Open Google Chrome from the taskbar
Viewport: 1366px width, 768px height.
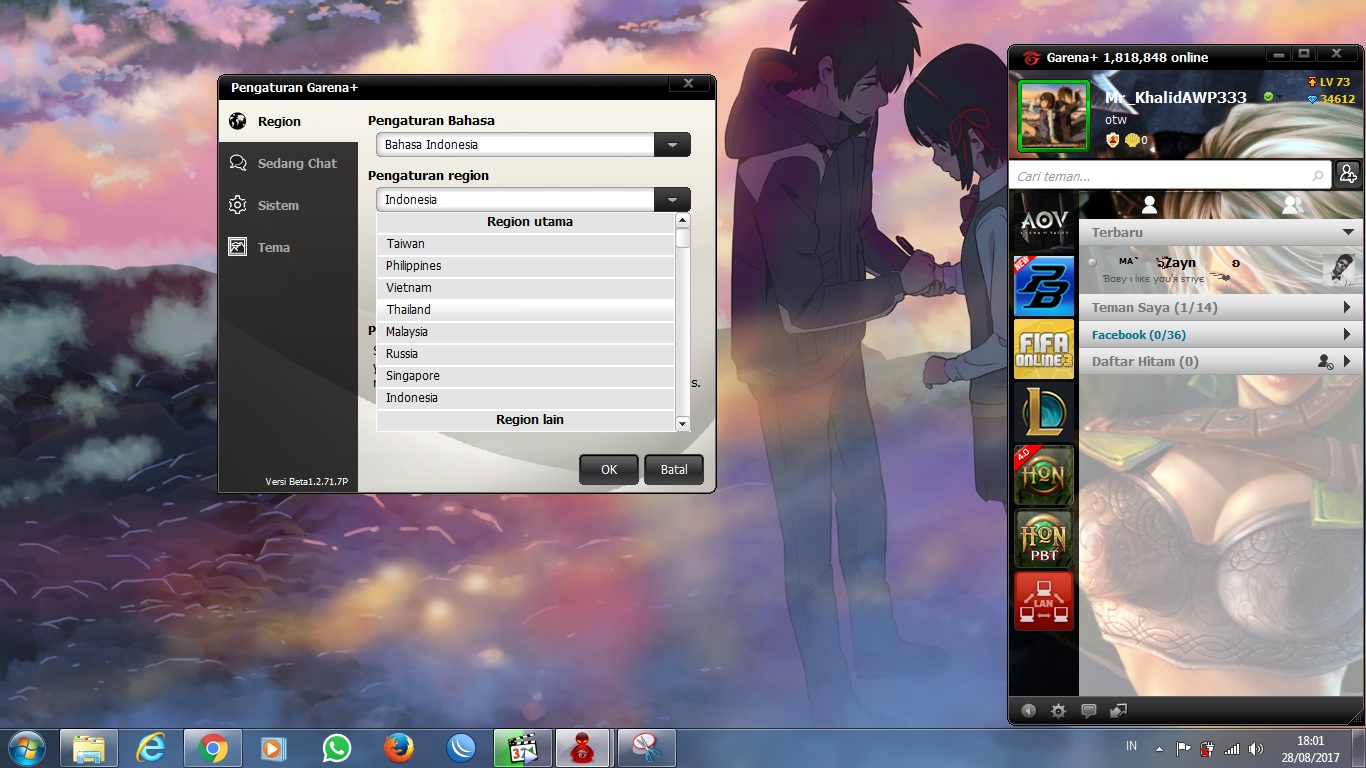click(x=213, y=748)
